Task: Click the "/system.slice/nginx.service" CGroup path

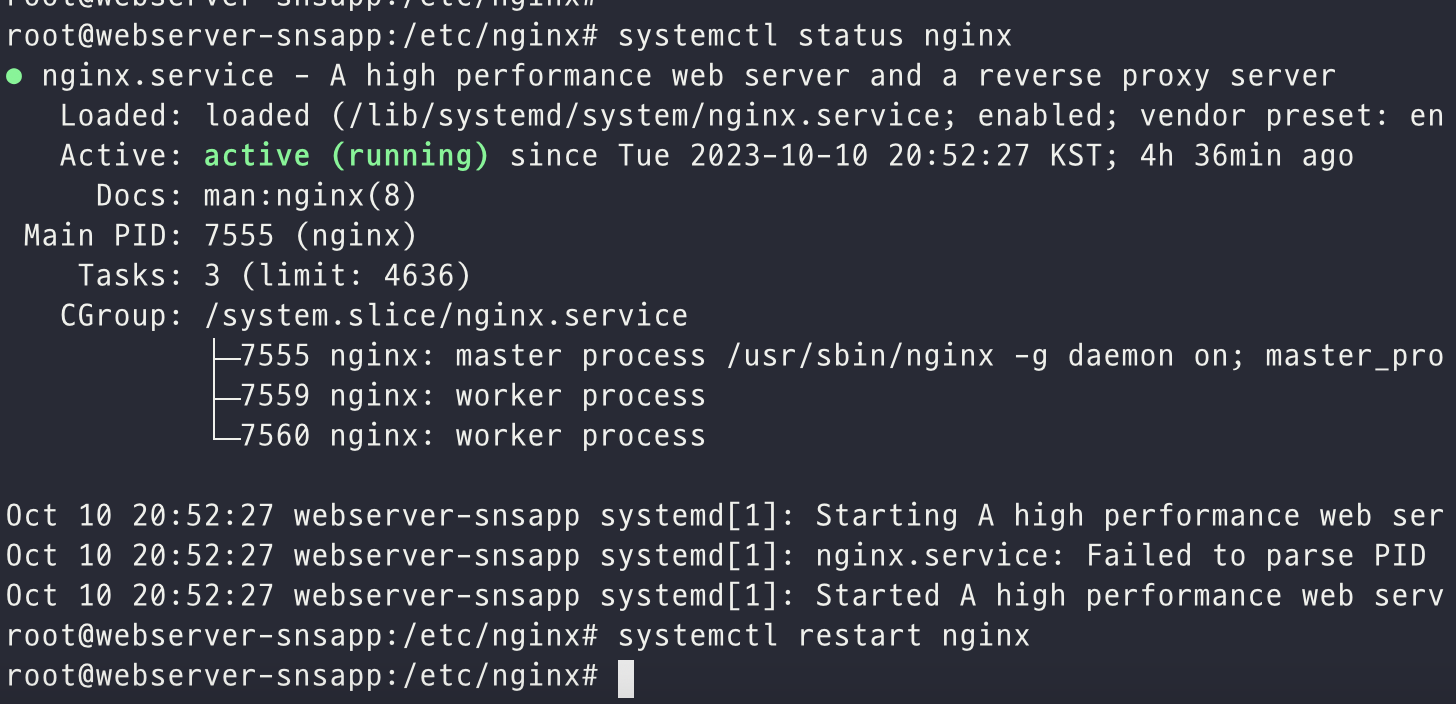Action: tap(446, 317)
